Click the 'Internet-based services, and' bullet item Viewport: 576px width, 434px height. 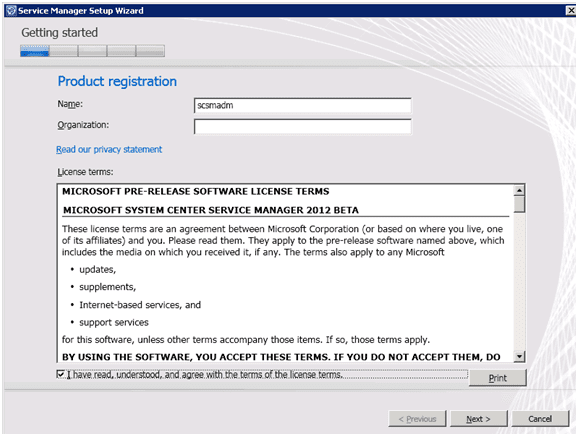pyautogui.click(x=140, y=305)
